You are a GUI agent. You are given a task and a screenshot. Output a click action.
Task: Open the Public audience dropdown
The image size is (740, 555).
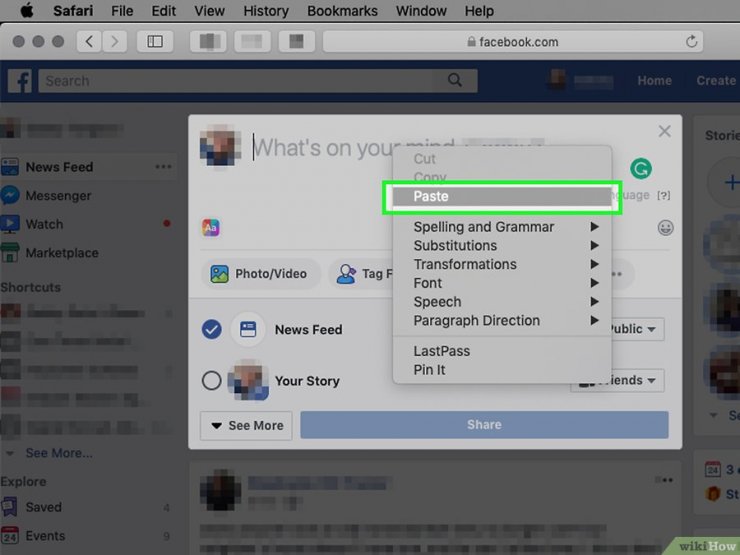pos(637,329)
